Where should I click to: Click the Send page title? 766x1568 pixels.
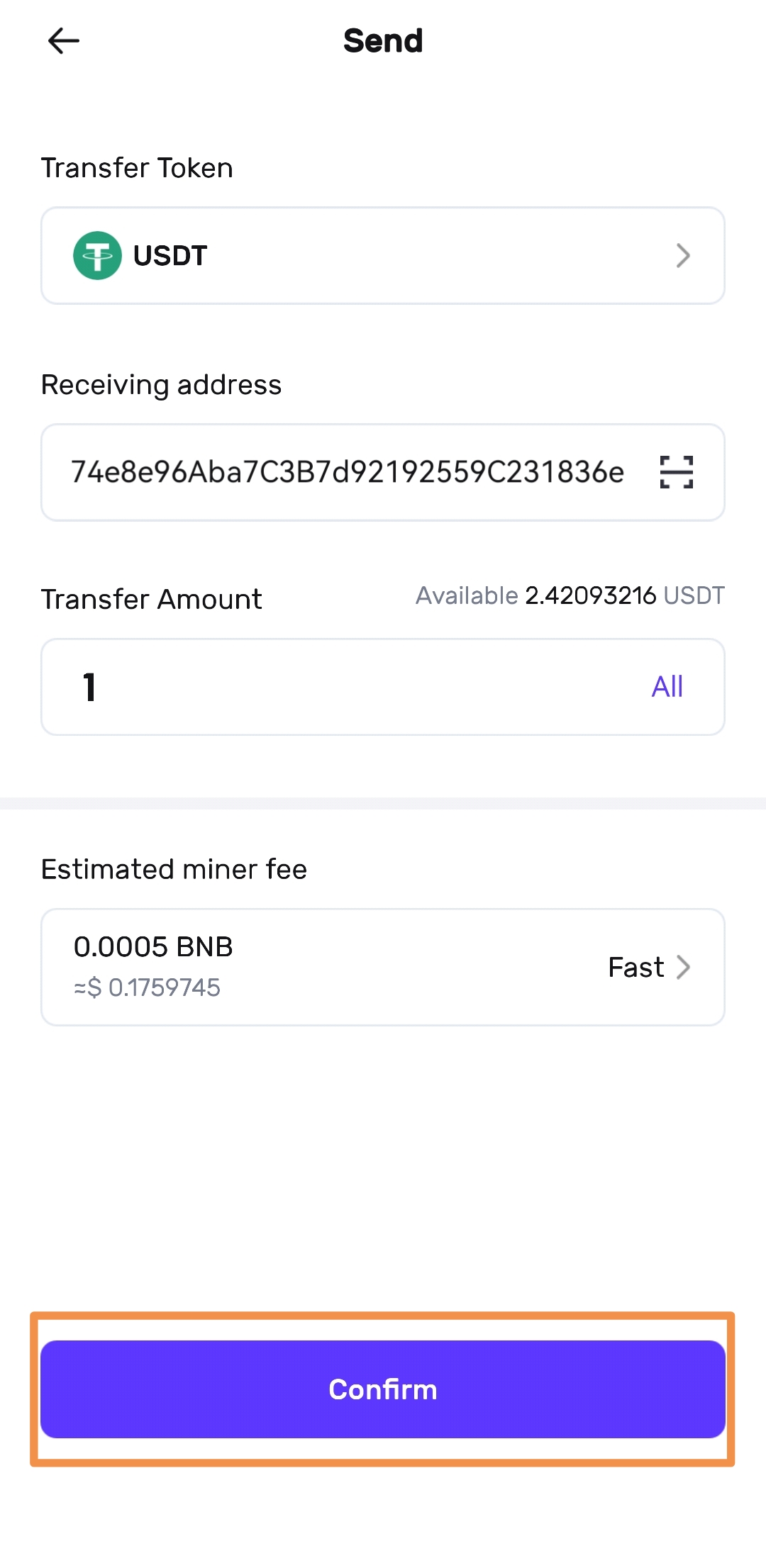[383, 41]
